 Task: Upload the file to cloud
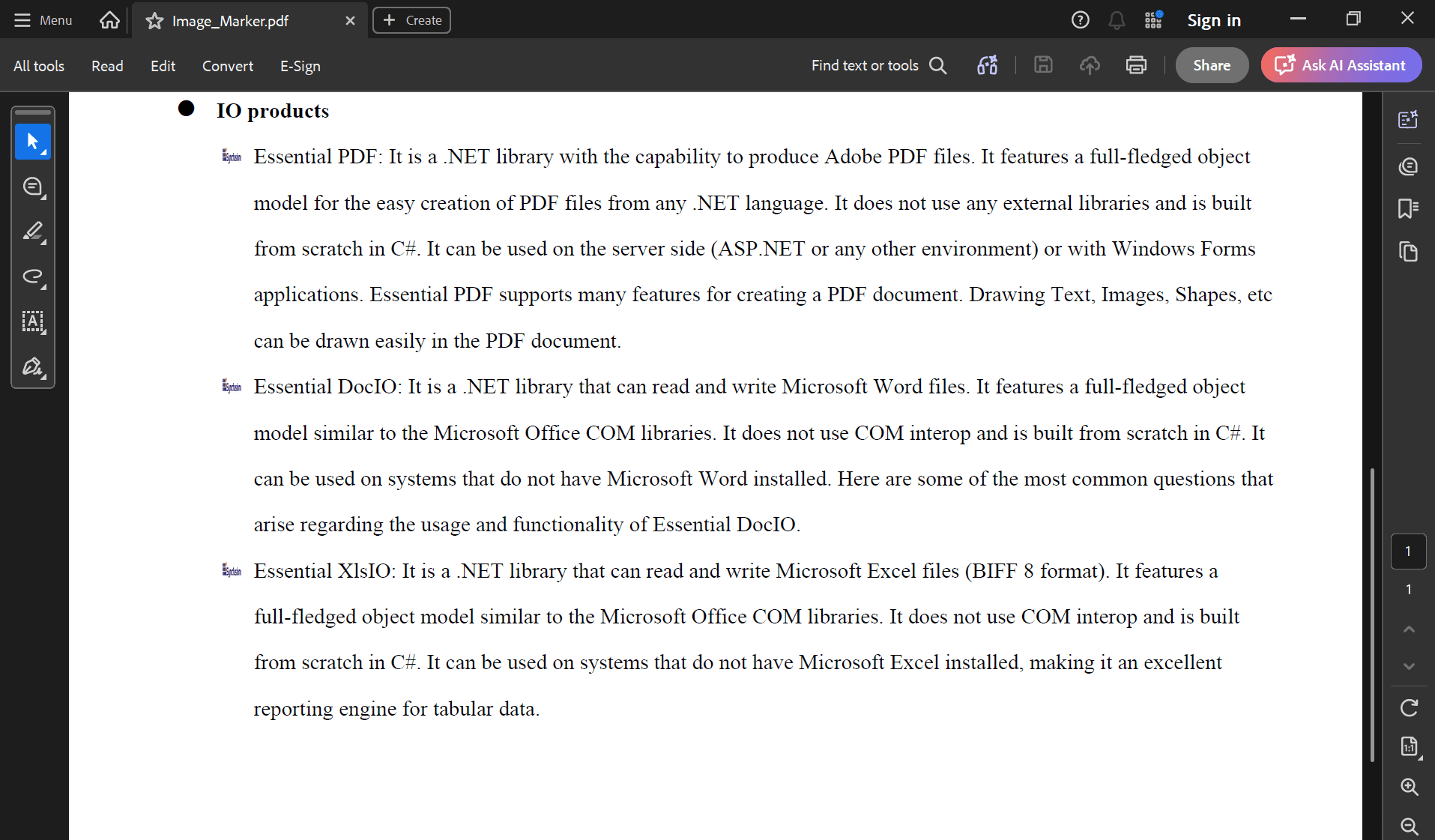click(1090, 65)
